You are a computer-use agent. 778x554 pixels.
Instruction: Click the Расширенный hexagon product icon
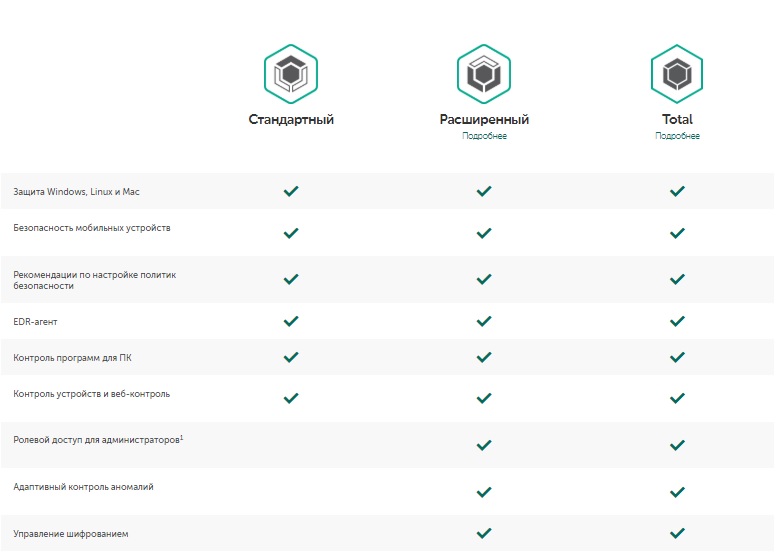tap(484, 73)
